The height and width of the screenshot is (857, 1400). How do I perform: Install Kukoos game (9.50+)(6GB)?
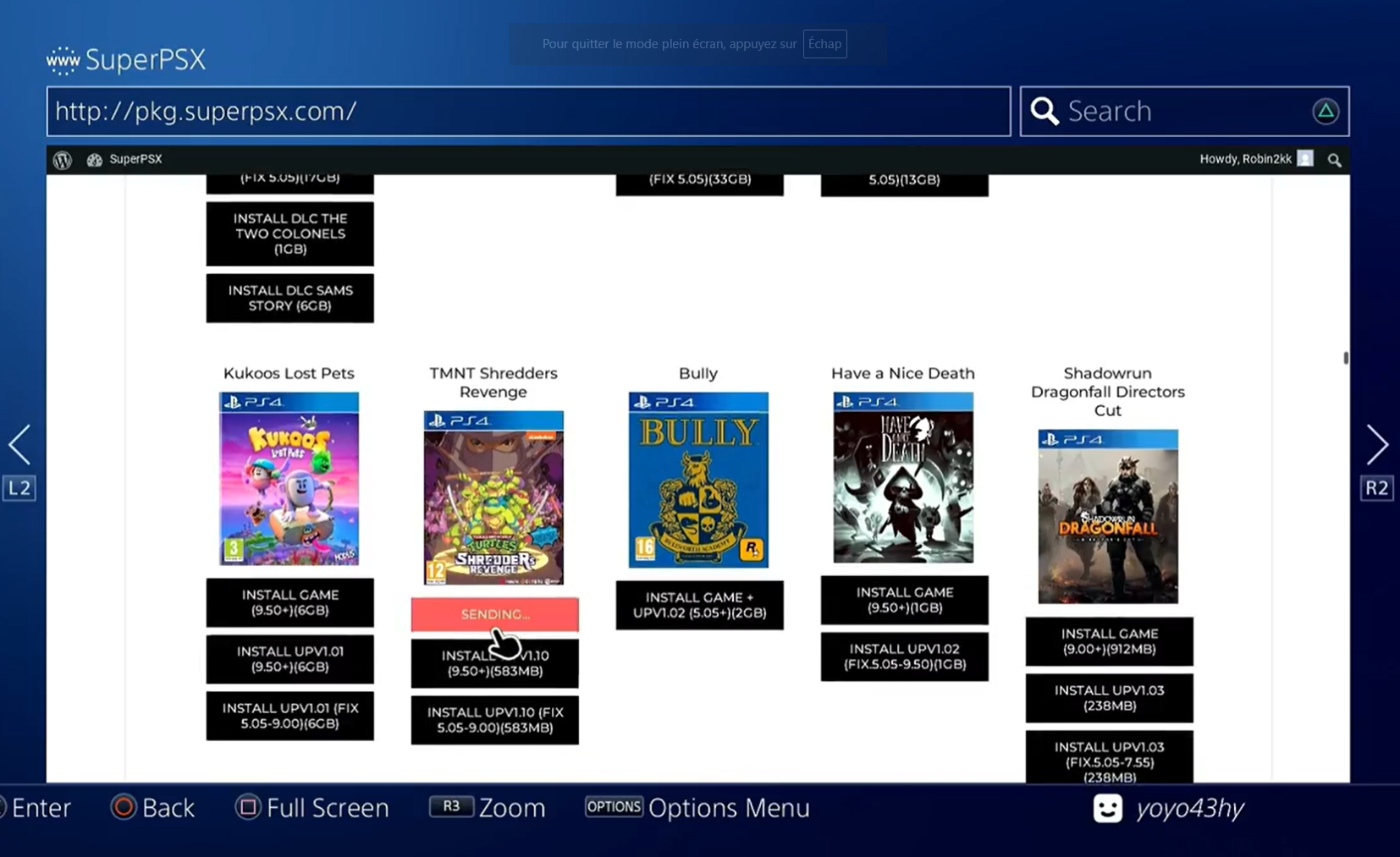click(x=290, y=602)
